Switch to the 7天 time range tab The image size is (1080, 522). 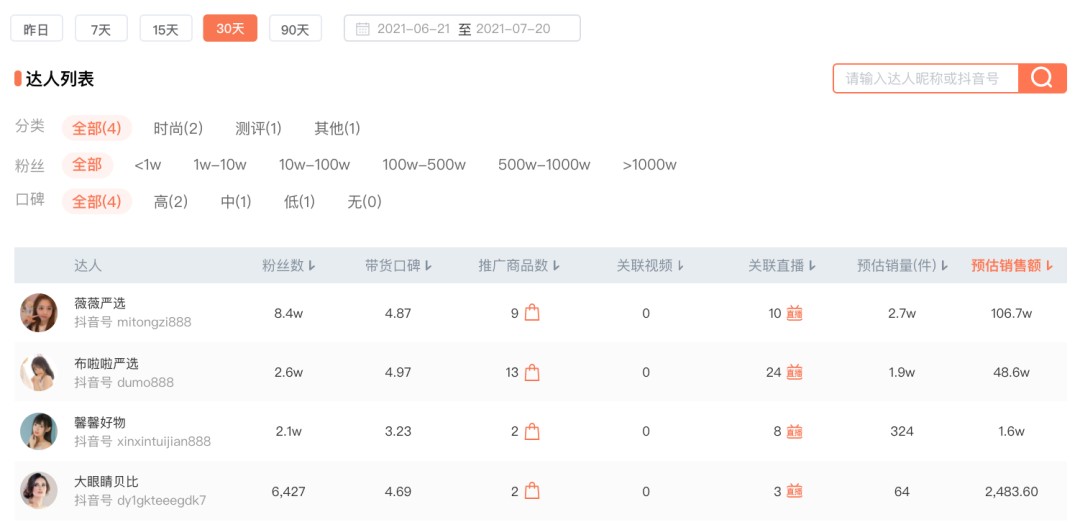(x=101, y=29)
